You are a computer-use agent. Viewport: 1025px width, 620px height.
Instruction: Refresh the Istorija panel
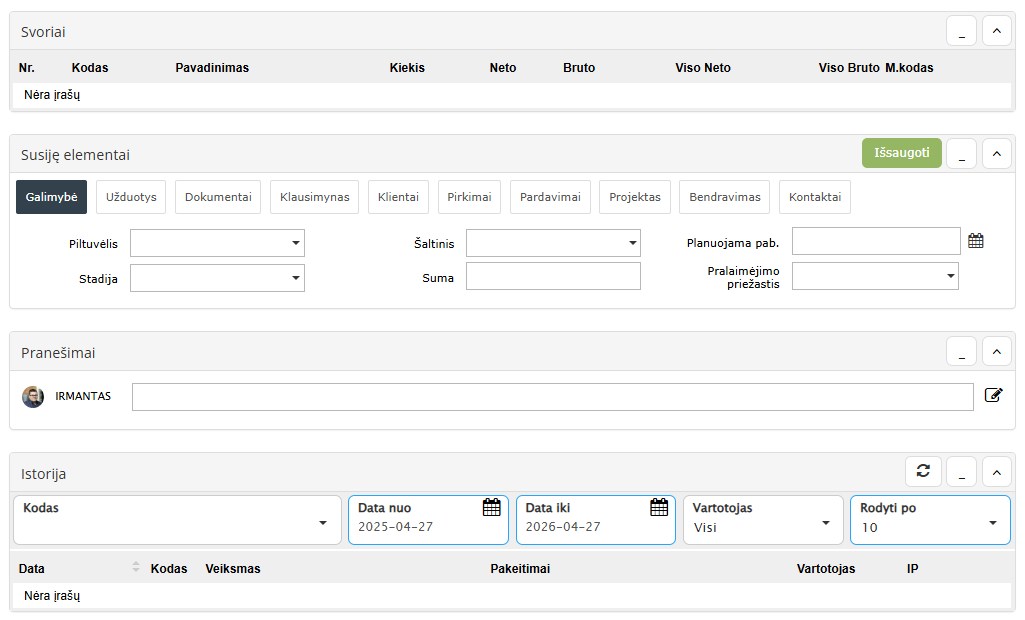923,471
